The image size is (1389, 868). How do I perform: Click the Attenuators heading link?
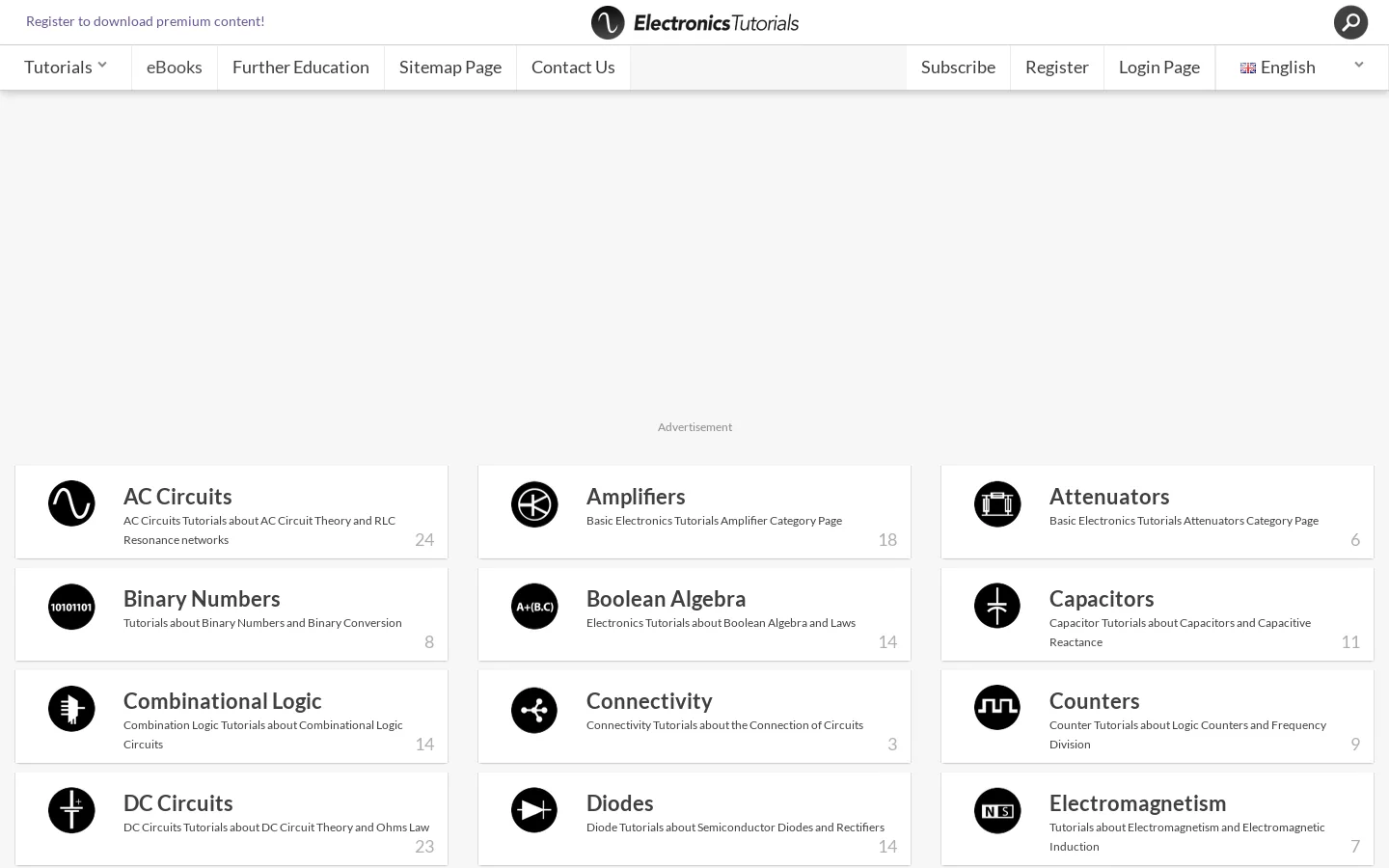tap(1109, 497)
